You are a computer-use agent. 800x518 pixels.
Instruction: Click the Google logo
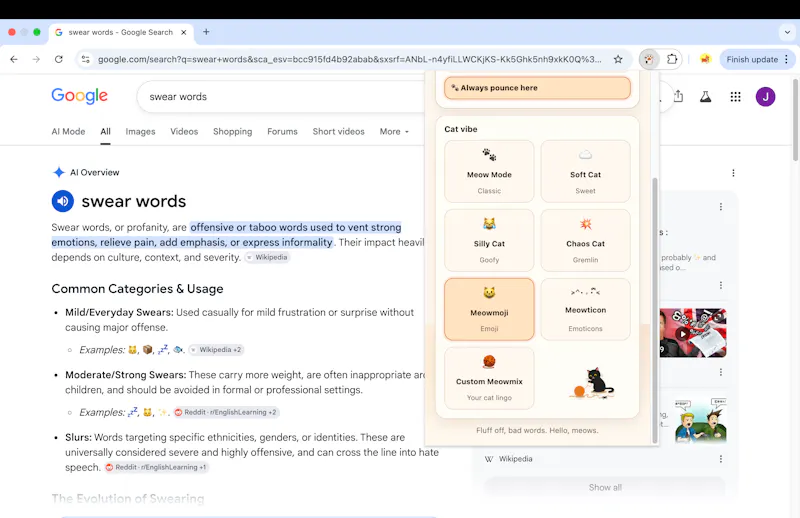click(x=80, y=96)
